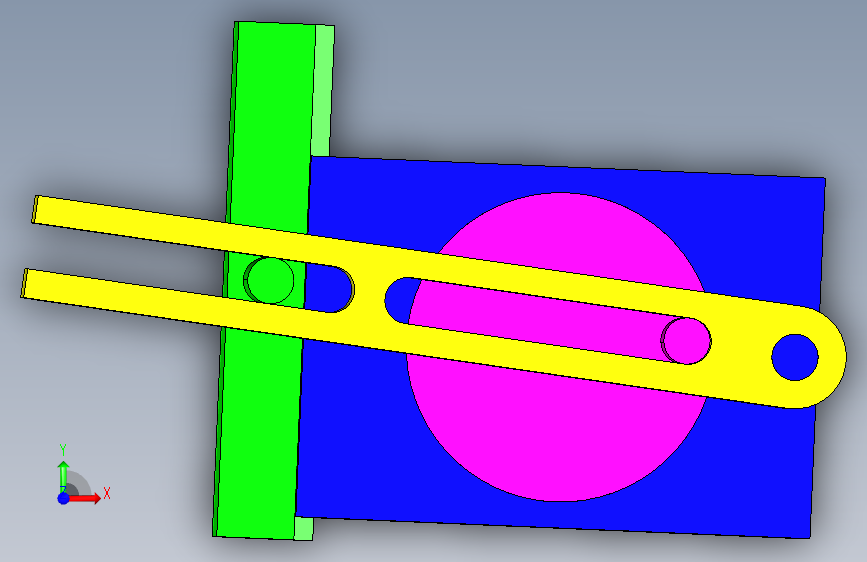Screen dimensions: 867x562
Task: Click the blue pivot hole in the link's rounded end
Action: coord(795,357)
